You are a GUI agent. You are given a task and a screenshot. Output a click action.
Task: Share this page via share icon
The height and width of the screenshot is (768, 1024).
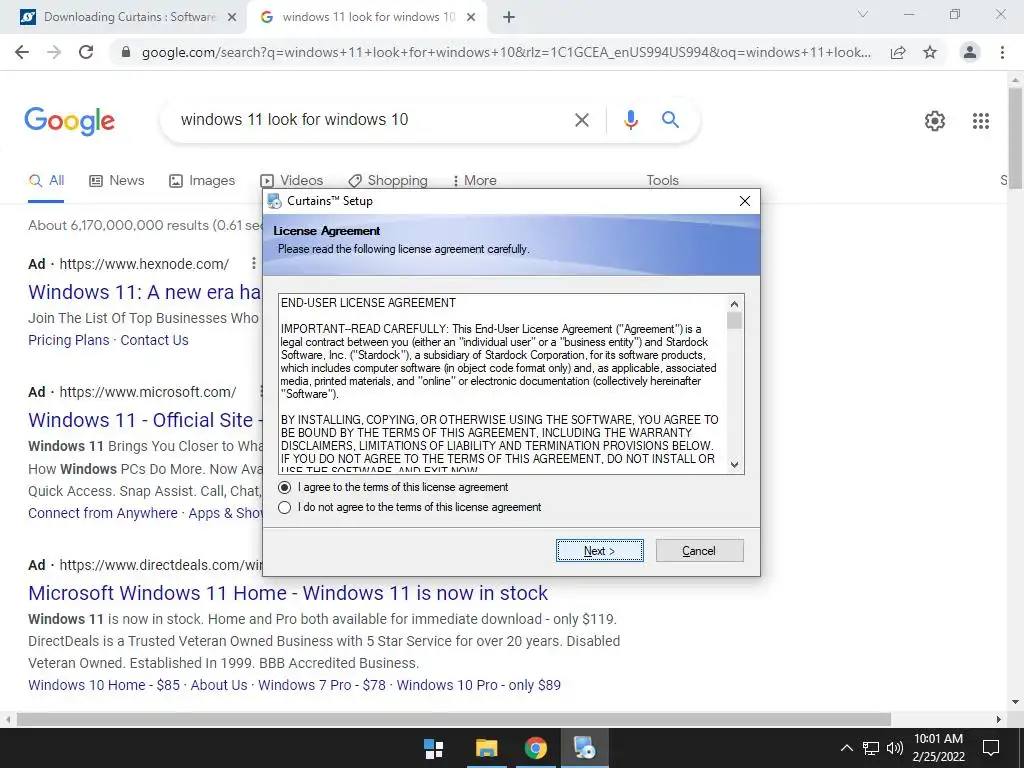click(x=898, y=52)
